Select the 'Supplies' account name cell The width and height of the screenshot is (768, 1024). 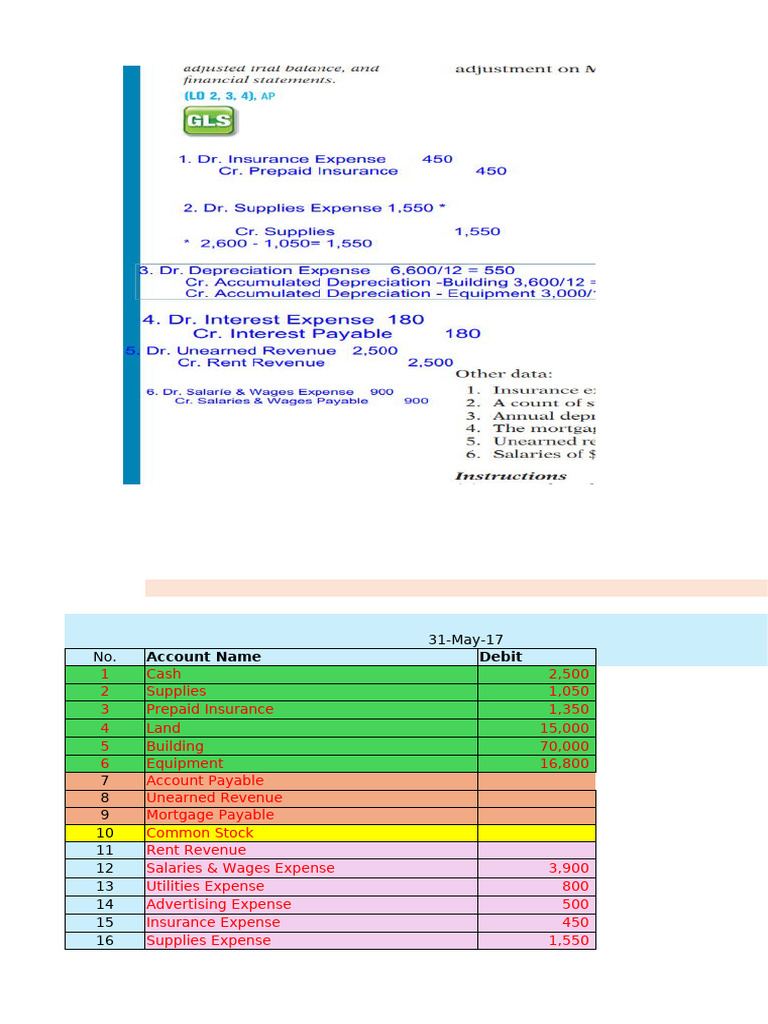(x=311, y=692)
